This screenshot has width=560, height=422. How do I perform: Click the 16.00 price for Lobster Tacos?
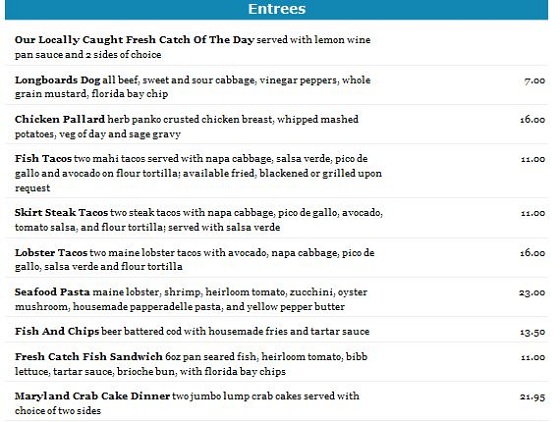coord(532,253)
